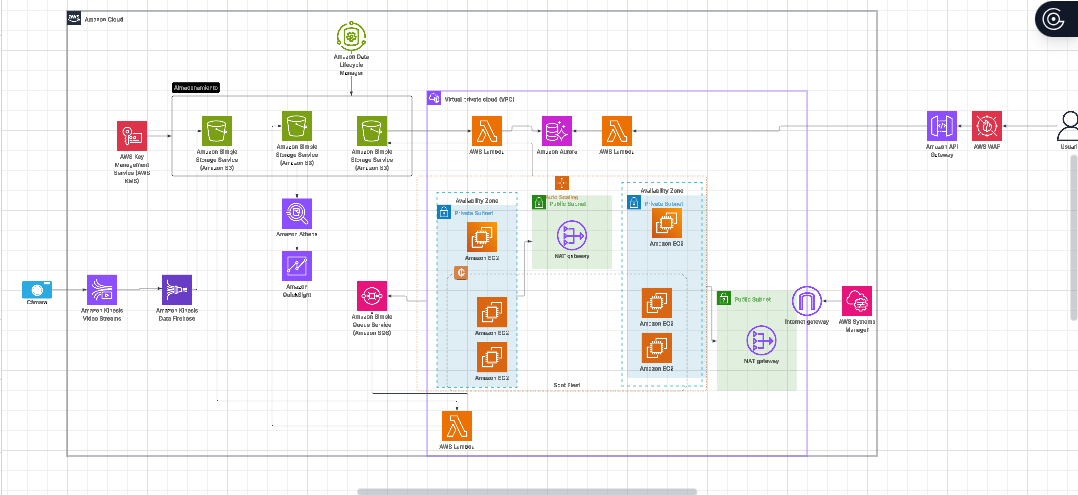Viewport: 1078px width, 495px height.
Task: Click the NAT gateway below Internet gateway
Action: 761,340
